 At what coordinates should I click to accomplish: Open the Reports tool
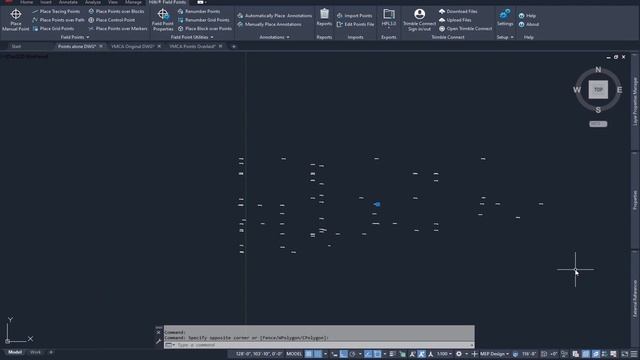pyautogui.click(x=324, y=18)
